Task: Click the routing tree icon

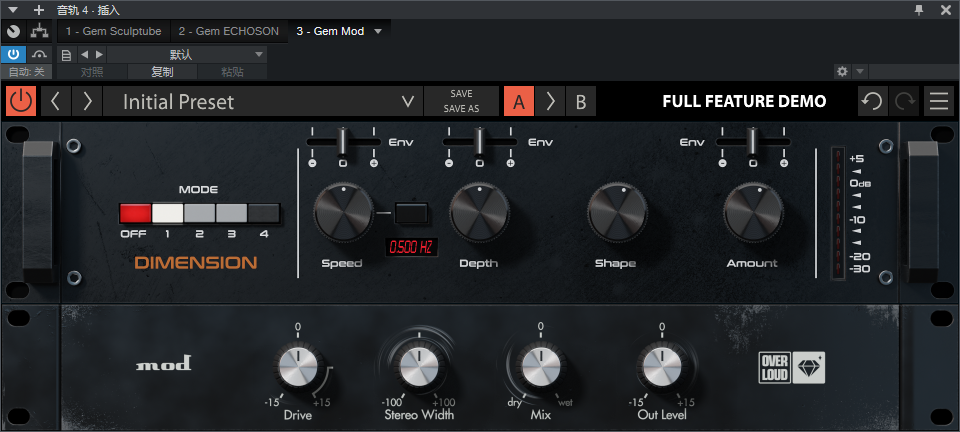Action: coord(39,31)
